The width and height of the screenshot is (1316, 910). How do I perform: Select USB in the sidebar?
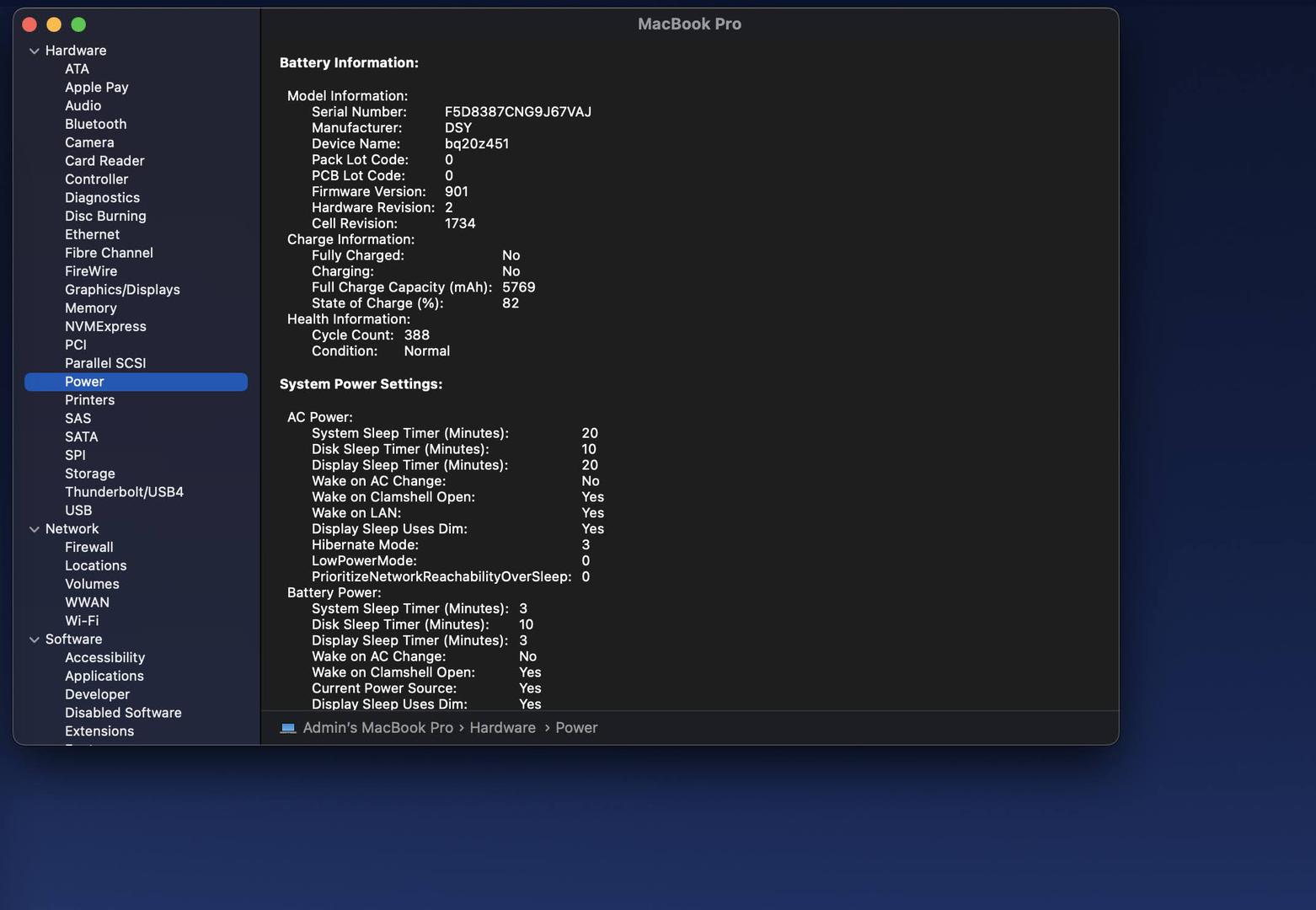78,511
